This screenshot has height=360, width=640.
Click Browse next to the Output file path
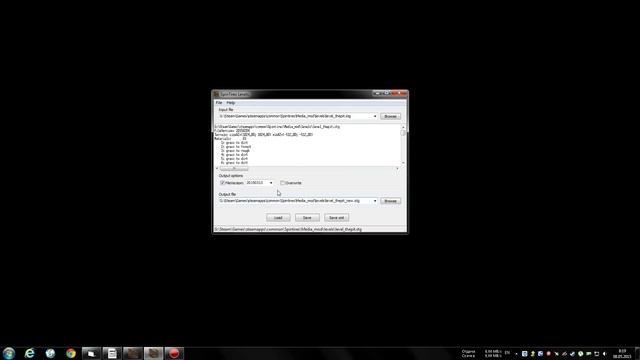point(390,201)
